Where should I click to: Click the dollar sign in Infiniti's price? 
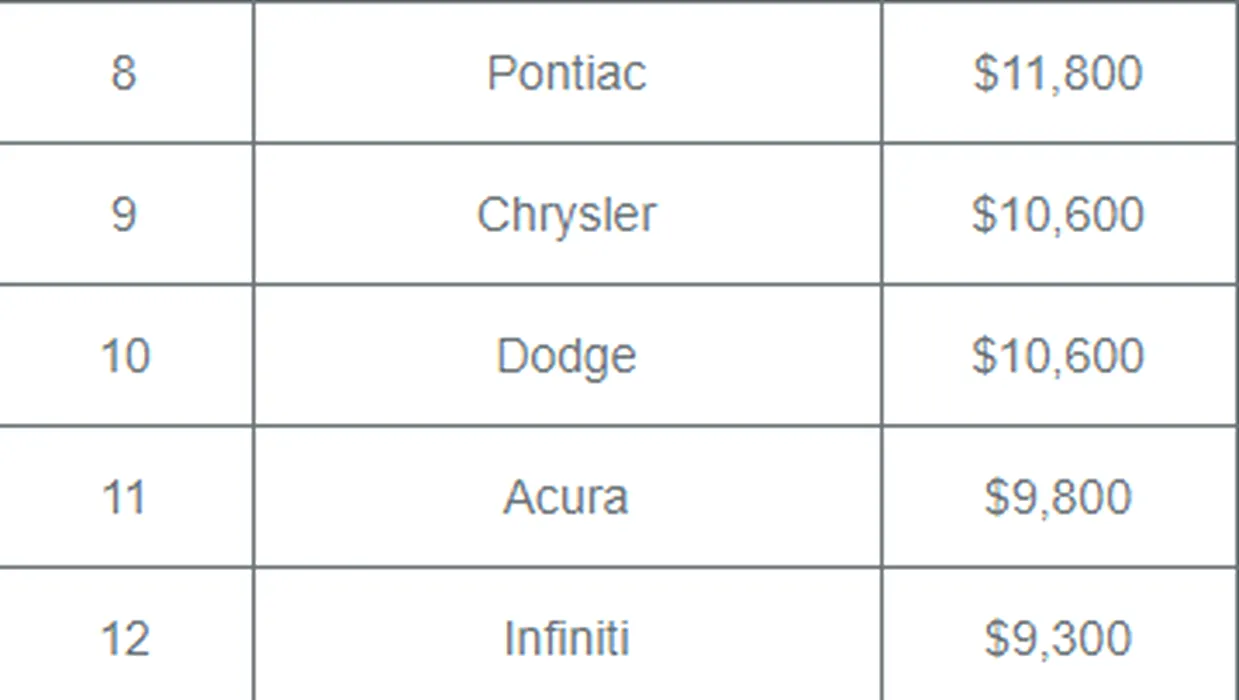(x=997, y=639)
